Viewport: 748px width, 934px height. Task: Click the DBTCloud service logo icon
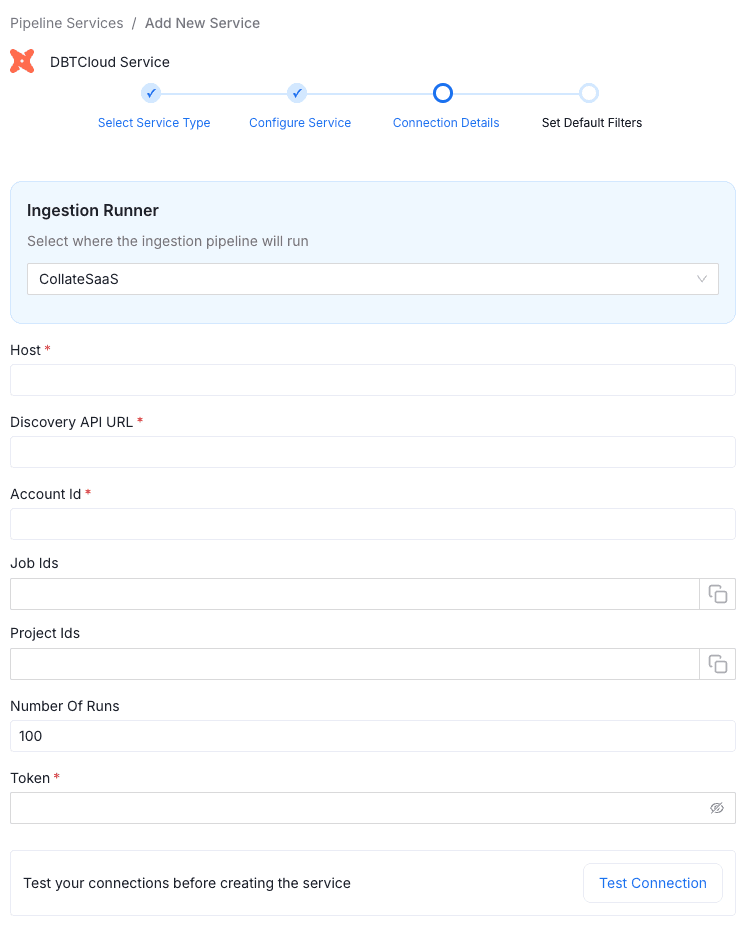click(x=22, y=61)
